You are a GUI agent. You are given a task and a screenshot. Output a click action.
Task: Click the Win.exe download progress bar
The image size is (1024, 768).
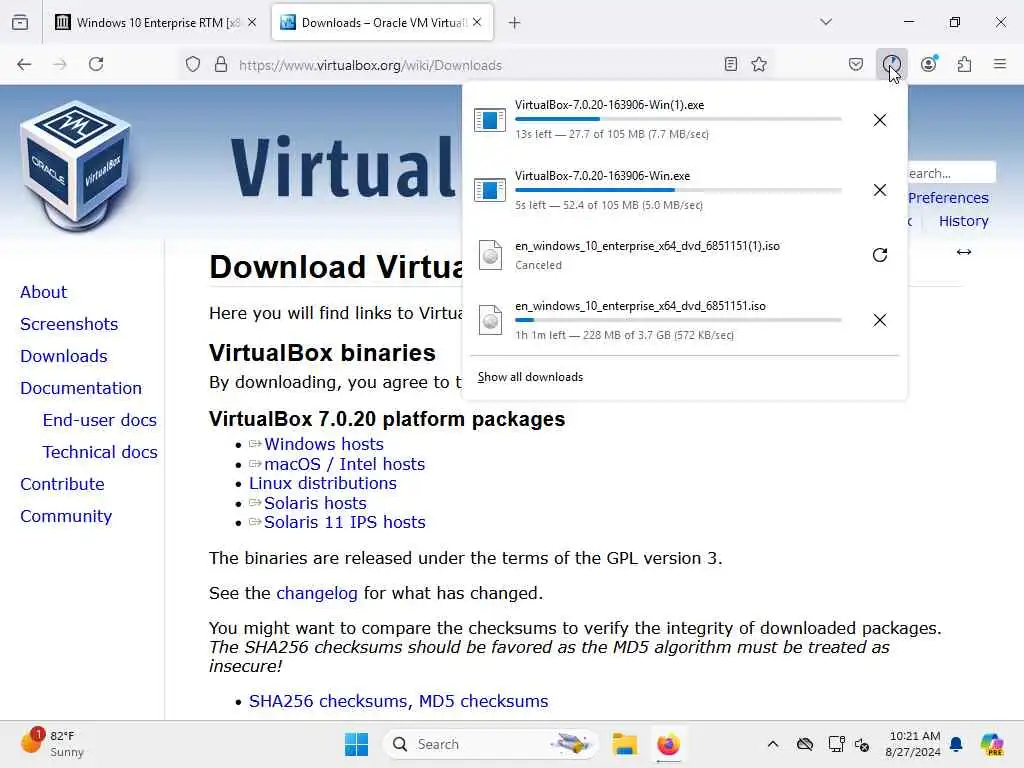[679, 190]
